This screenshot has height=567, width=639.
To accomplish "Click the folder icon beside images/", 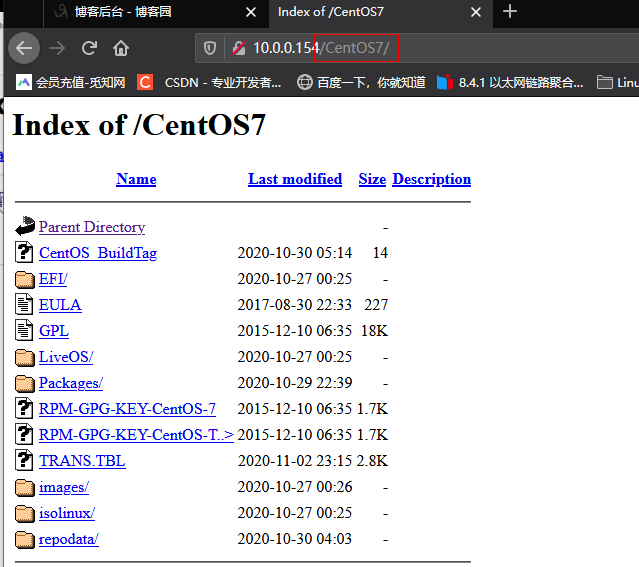I will pyautogui.click(x=25, y=488).
